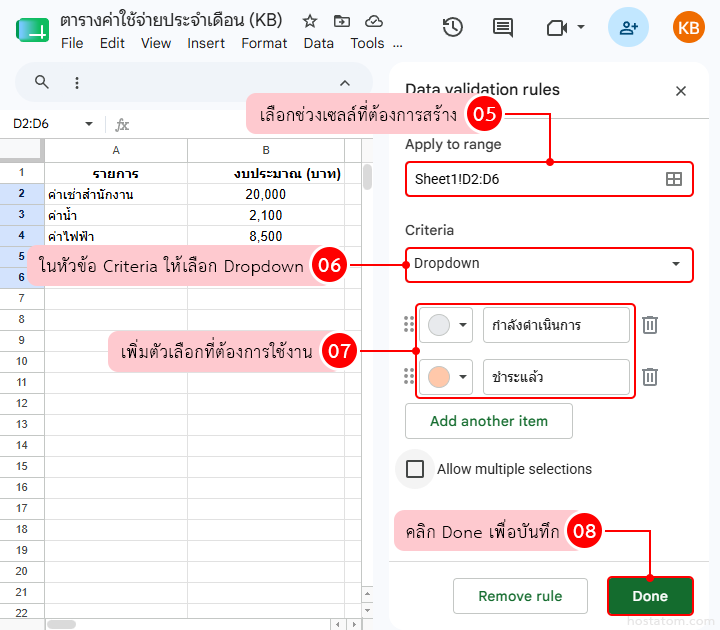Expand the name box dropdown arrow
Screen dimensions: 720x630
click(x=89, y=124)
